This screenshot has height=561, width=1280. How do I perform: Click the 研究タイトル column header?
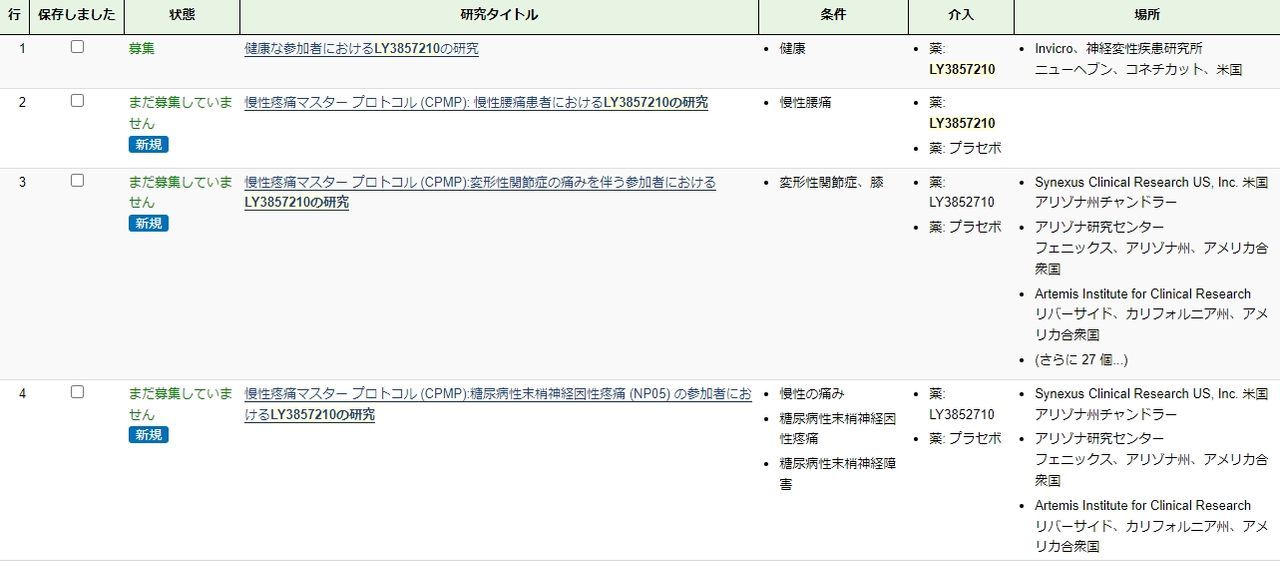pos(499,15)
